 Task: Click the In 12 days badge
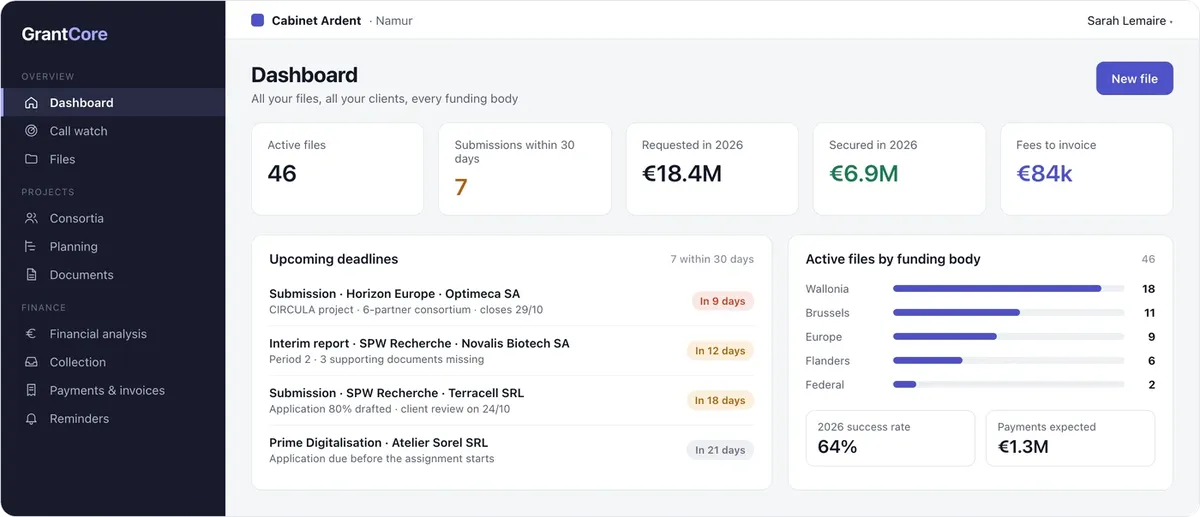point(720,351)
